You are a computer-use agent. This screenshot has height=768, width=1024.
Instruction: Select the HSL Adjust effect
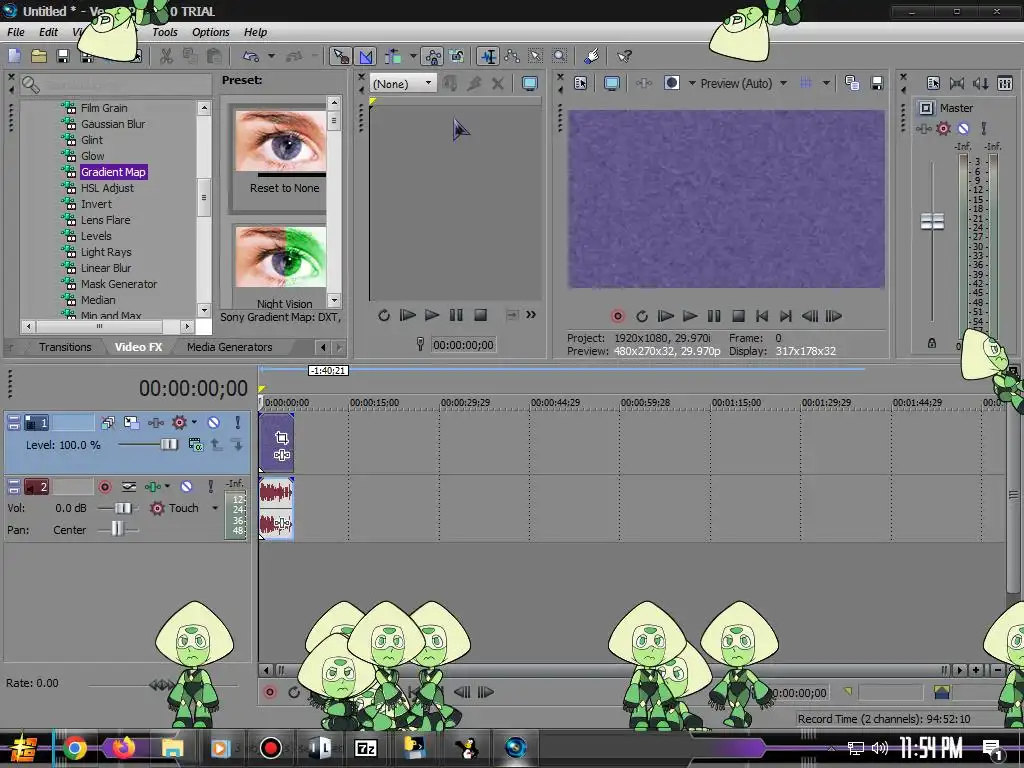pyautogui.click(x=107, y=188)
